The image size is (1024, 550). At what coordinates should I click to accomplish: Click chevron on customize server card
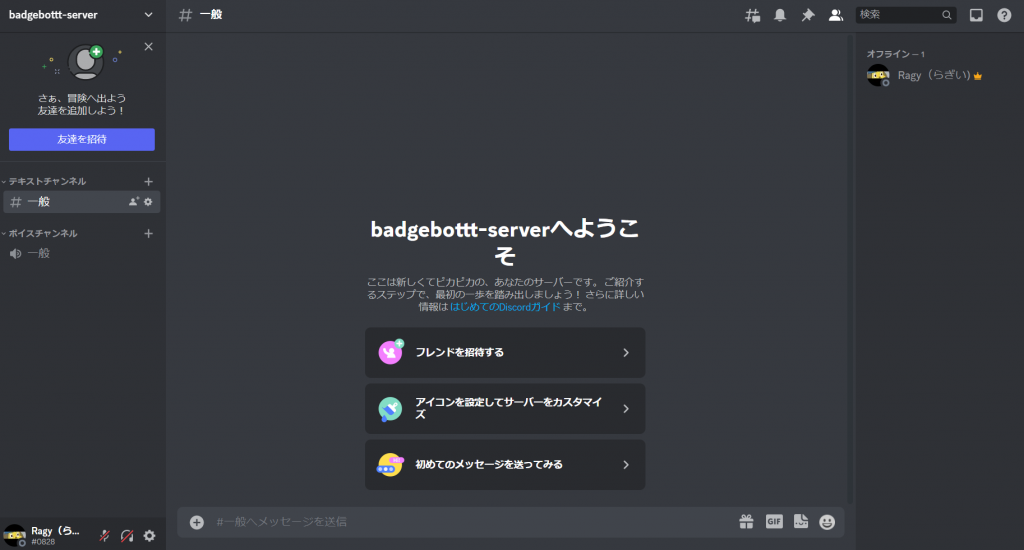(626, 409)
